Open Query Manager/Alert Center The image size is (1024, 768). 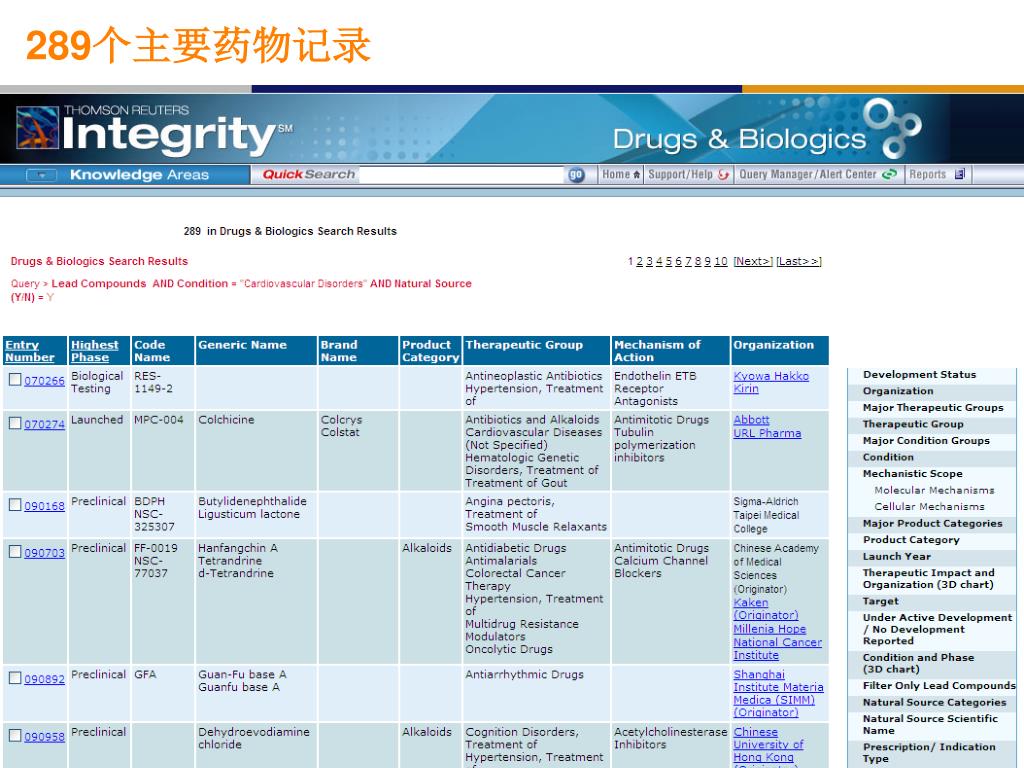[818, 174]
